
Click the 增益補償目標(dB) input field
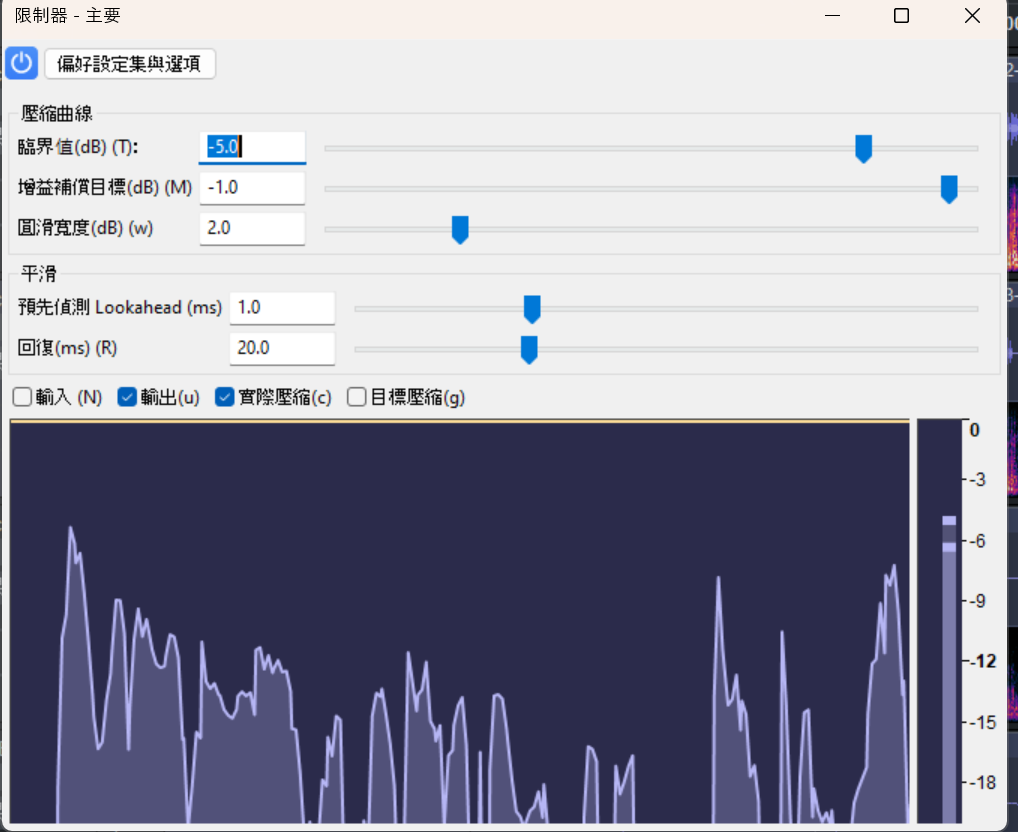point(252,188)
